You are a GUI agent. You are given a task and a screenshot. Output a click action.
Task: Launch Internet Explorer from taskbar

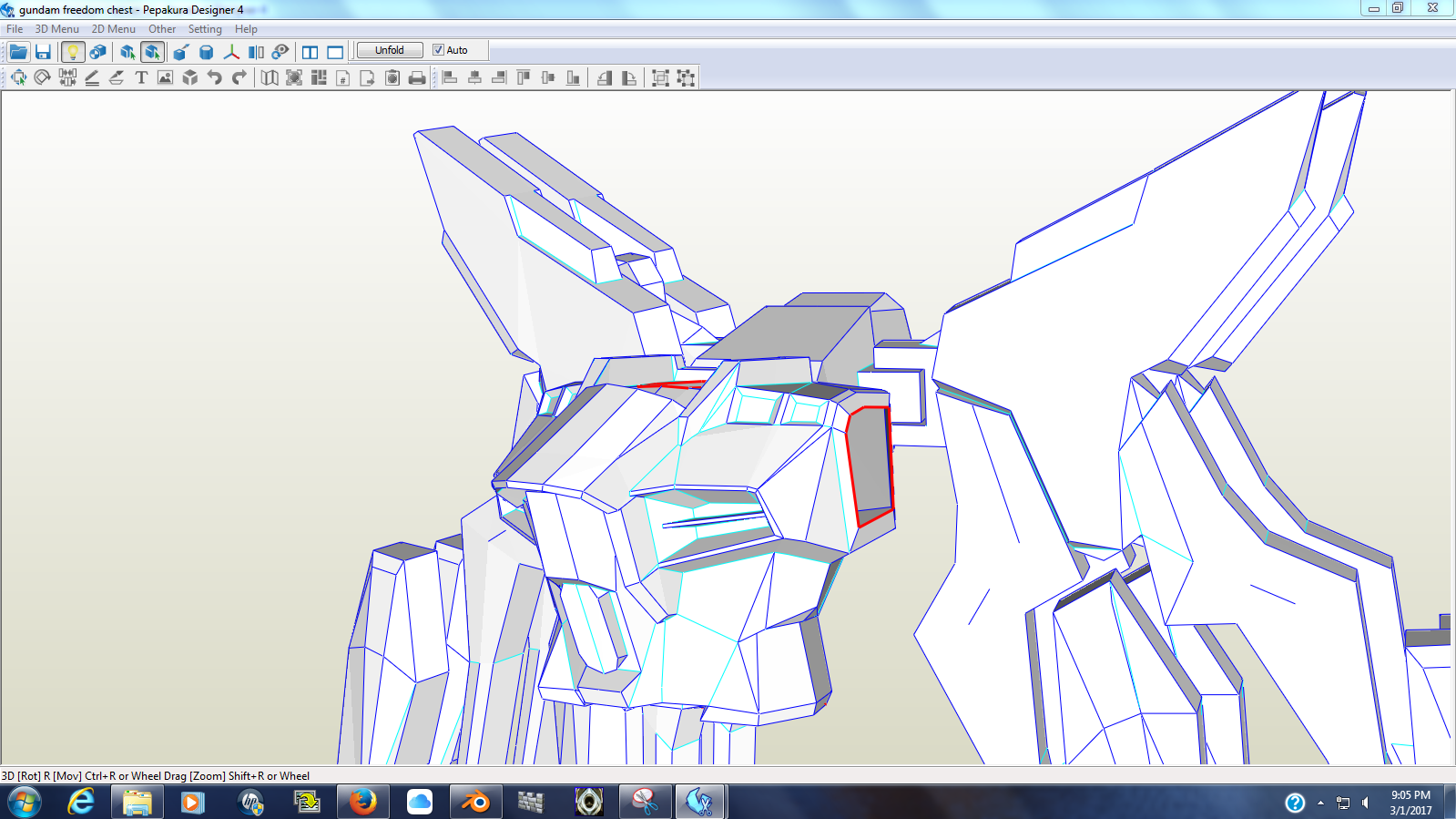click(x=81, y=803)
